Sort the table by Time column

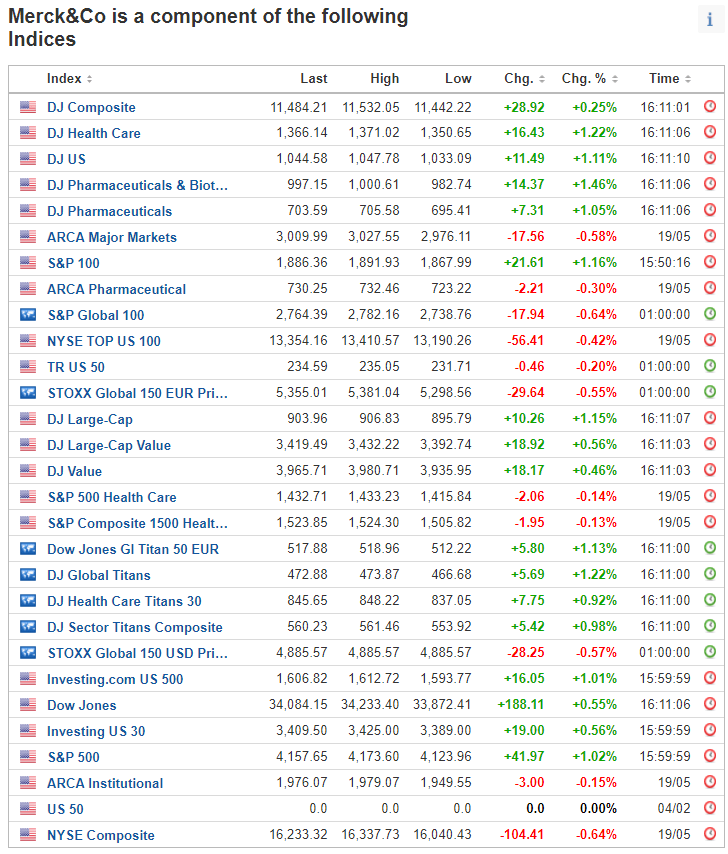pyautogui.click(x=668, y=79)
